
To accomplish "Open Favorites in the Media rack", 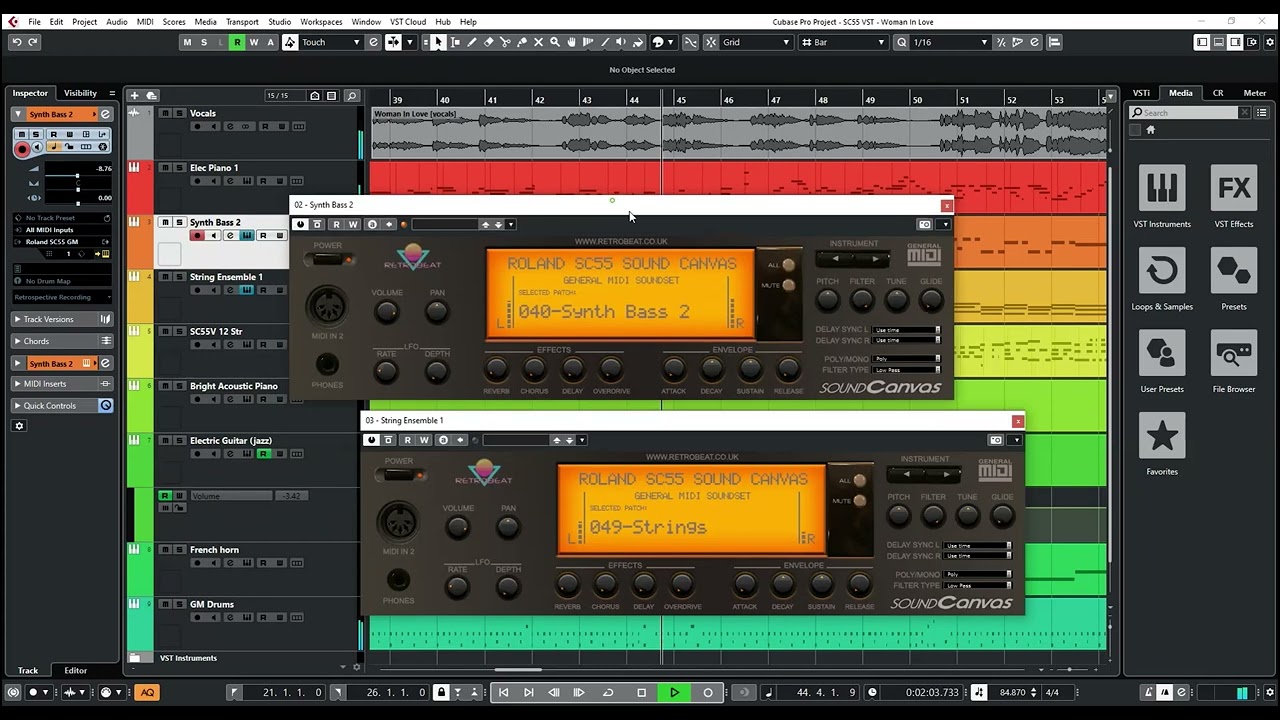I will click(1162, 444).
